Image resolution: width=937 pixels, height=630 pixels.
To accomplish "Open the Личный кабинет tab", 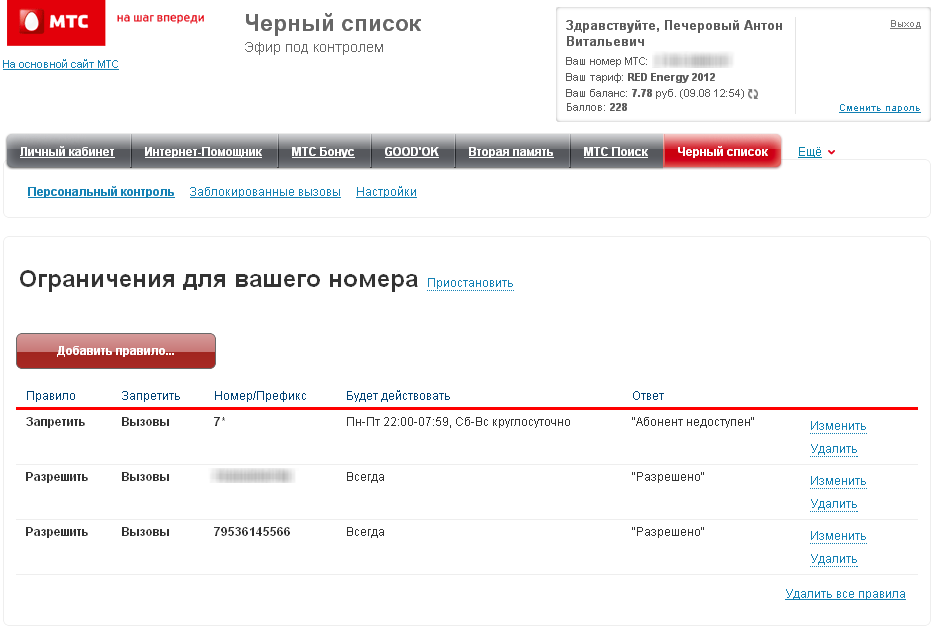I will tap(67, 152).
